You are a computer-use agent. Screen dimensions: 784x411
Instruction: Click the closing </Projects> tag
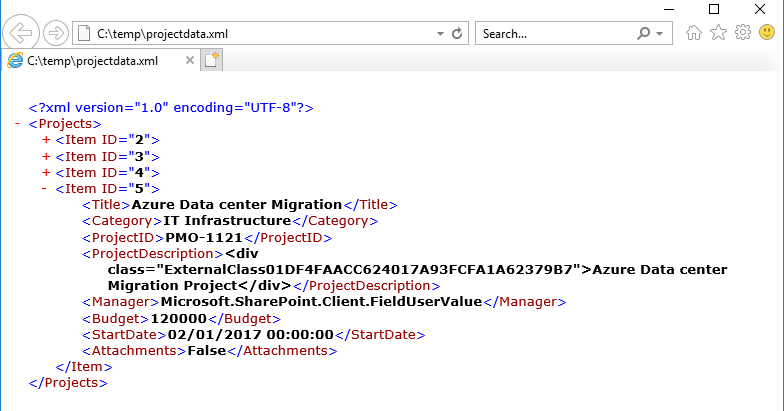click(68, 382)
